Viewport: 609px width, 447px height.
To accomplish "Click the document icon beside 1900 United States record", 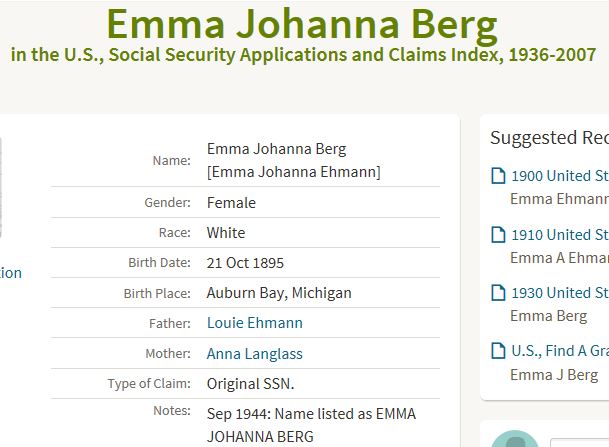I will tap(498, 176).
